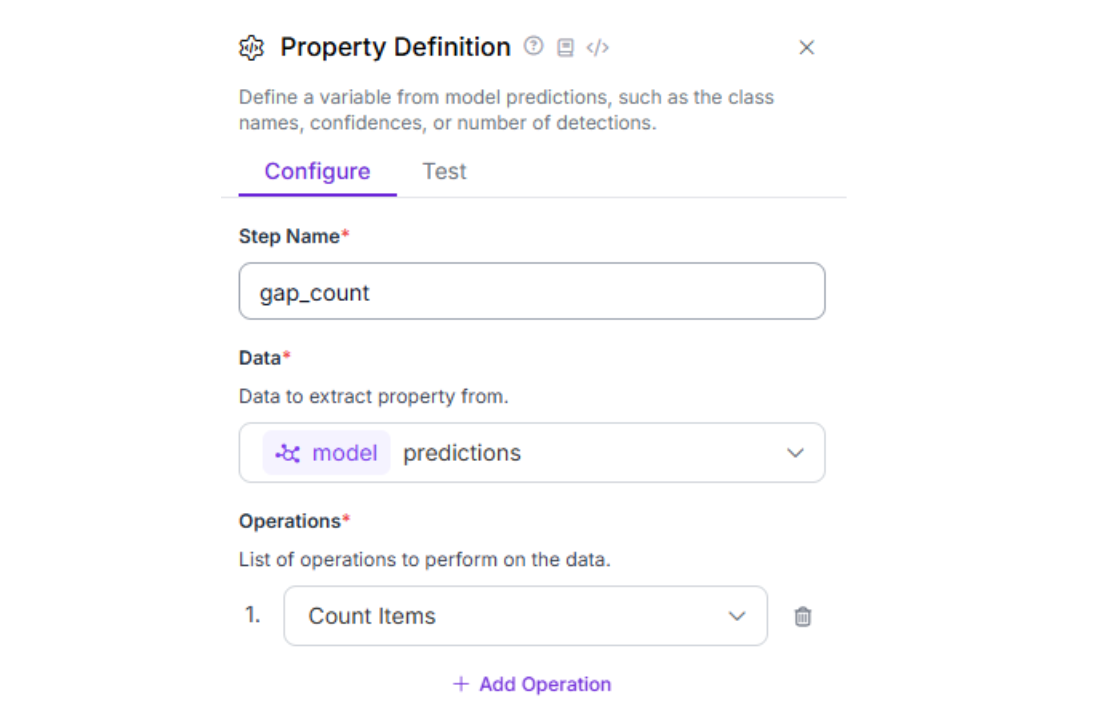Focus the Step Name input field

point(531,292)
